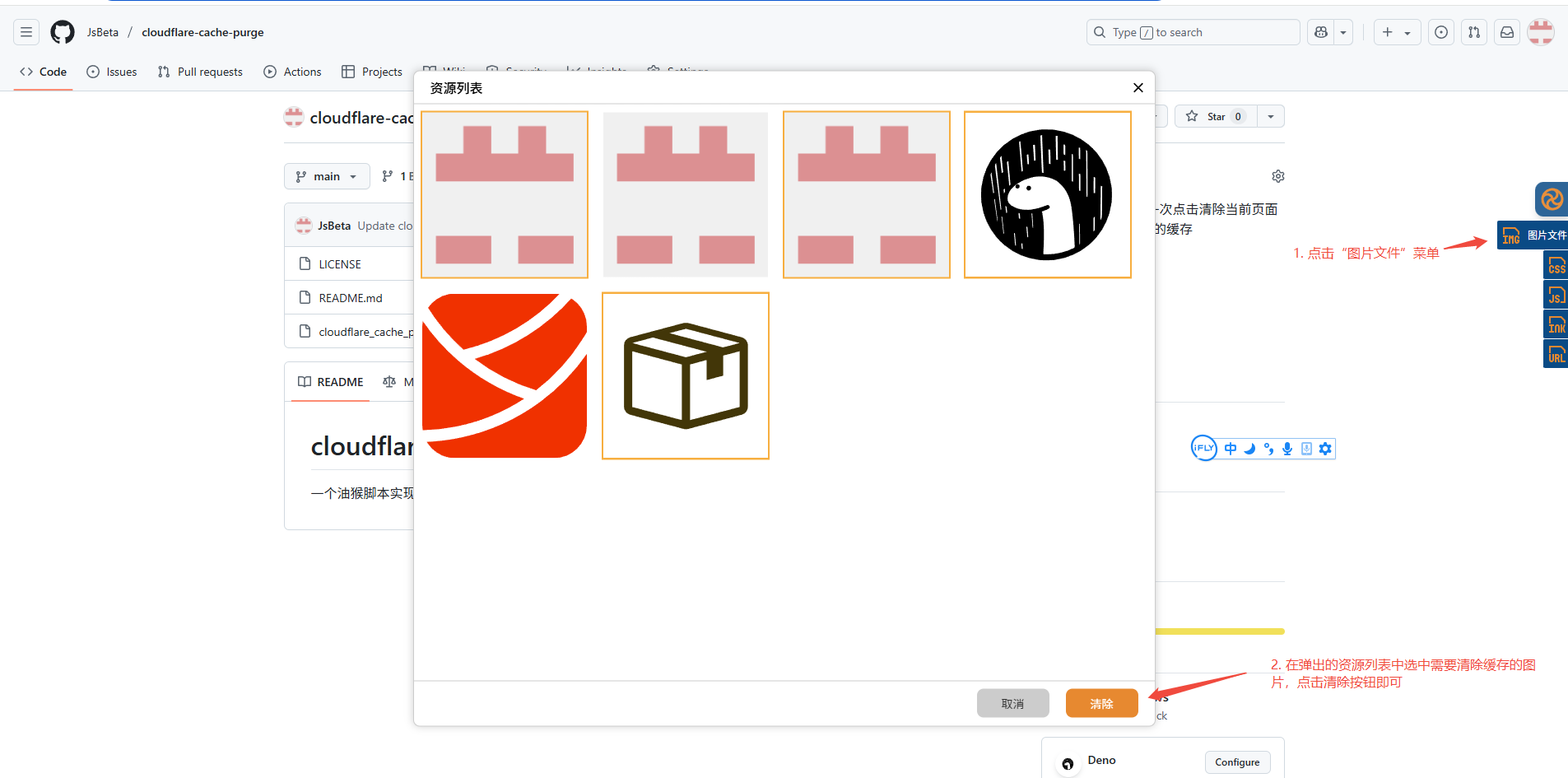Viewport: 1568px width, 778px height.
Task: Focus the Type / to search field
Action: [x=1193, y=32]
